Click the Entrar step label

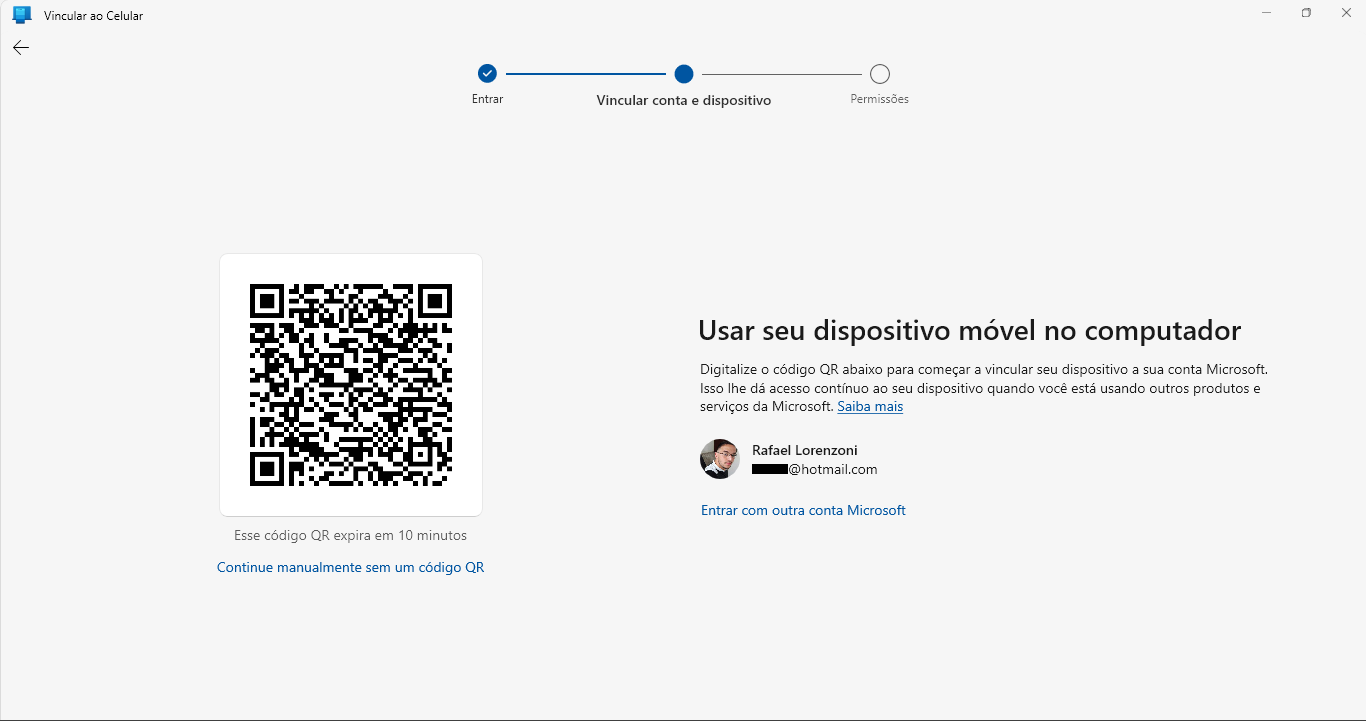point(487,99)
